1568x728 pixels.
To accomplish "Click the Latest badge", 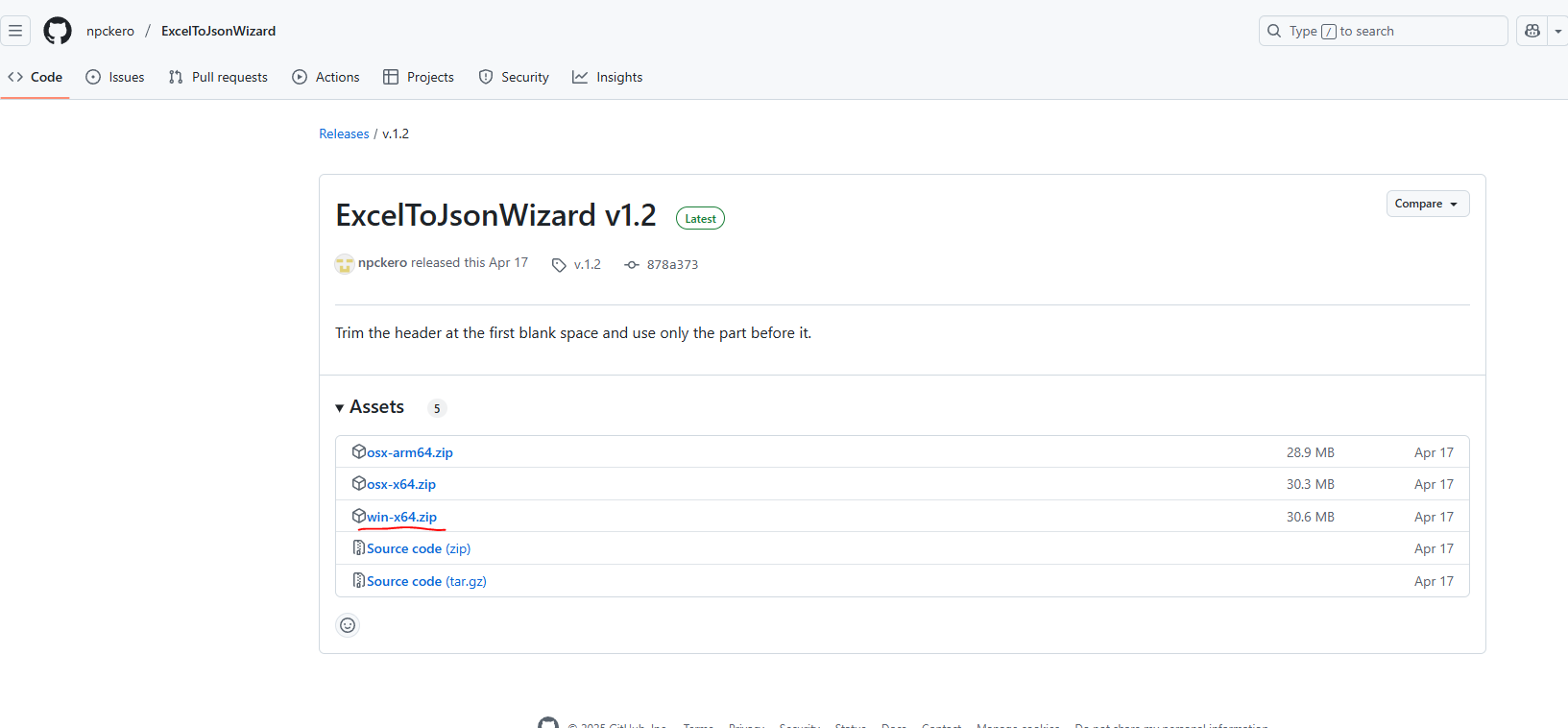I will click(x=700, y=219).
